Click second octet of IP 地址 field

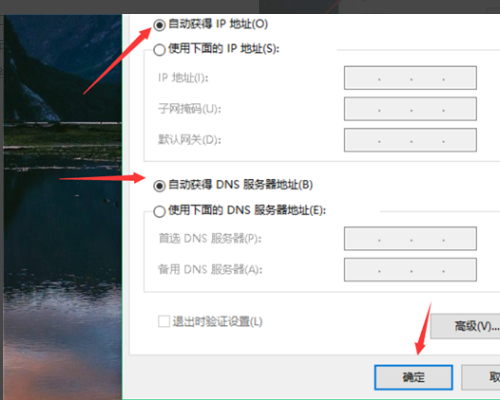pyautogui.click(x=395, y=78)
